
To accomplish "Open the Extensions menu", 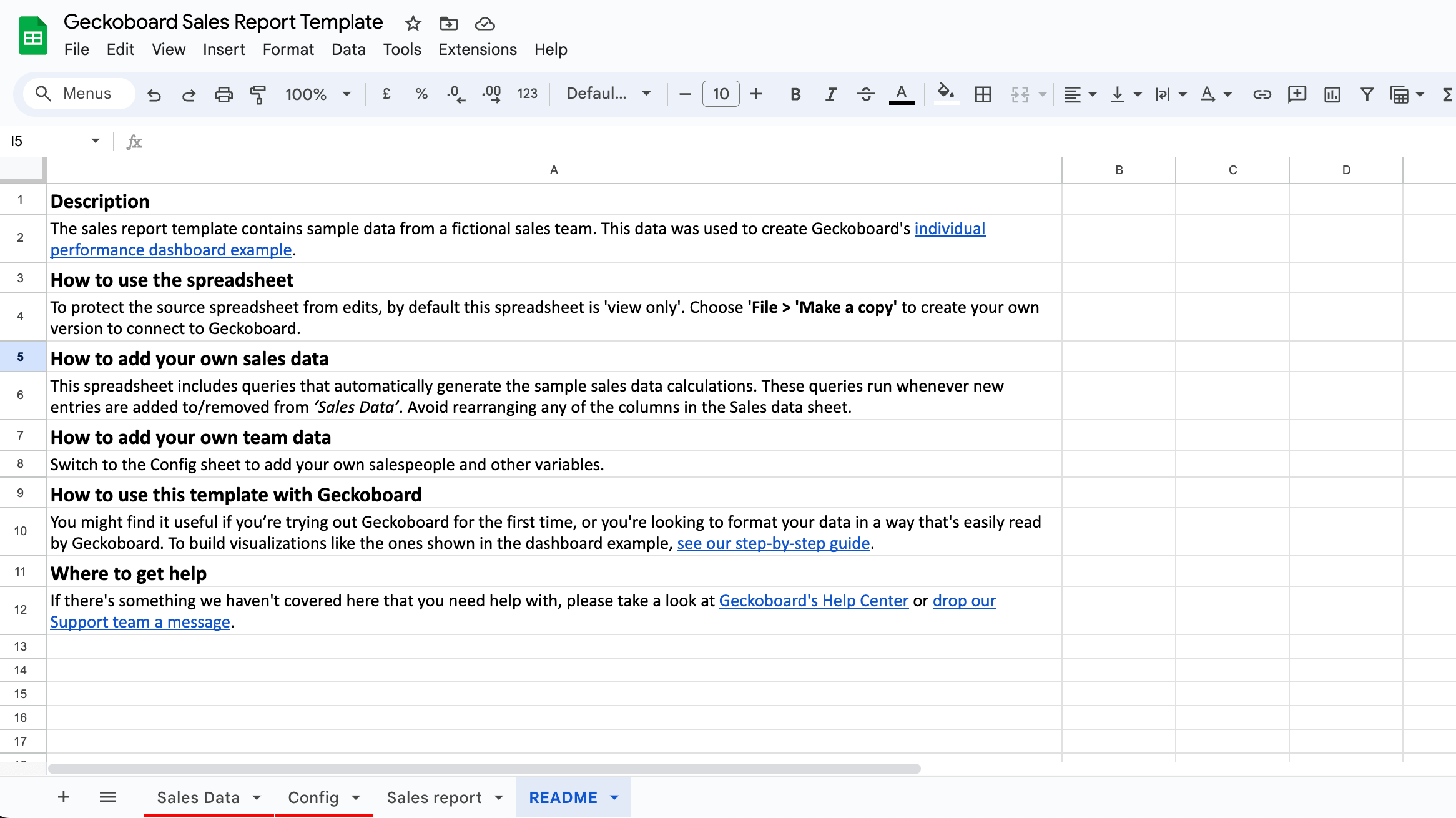I will point(477,49).
